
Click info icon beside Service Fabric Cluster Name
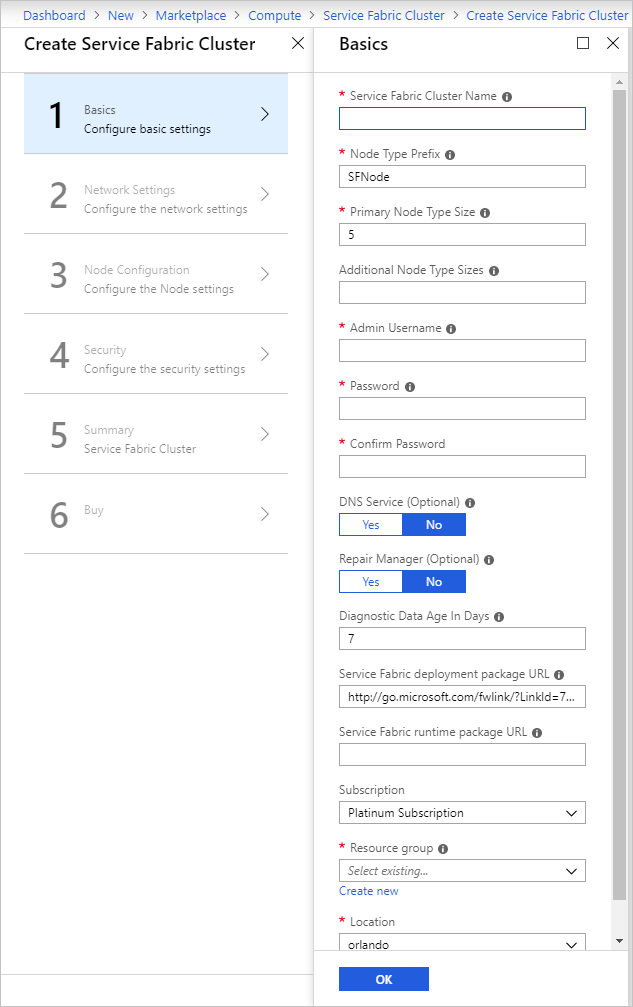[x=507, y=97]
